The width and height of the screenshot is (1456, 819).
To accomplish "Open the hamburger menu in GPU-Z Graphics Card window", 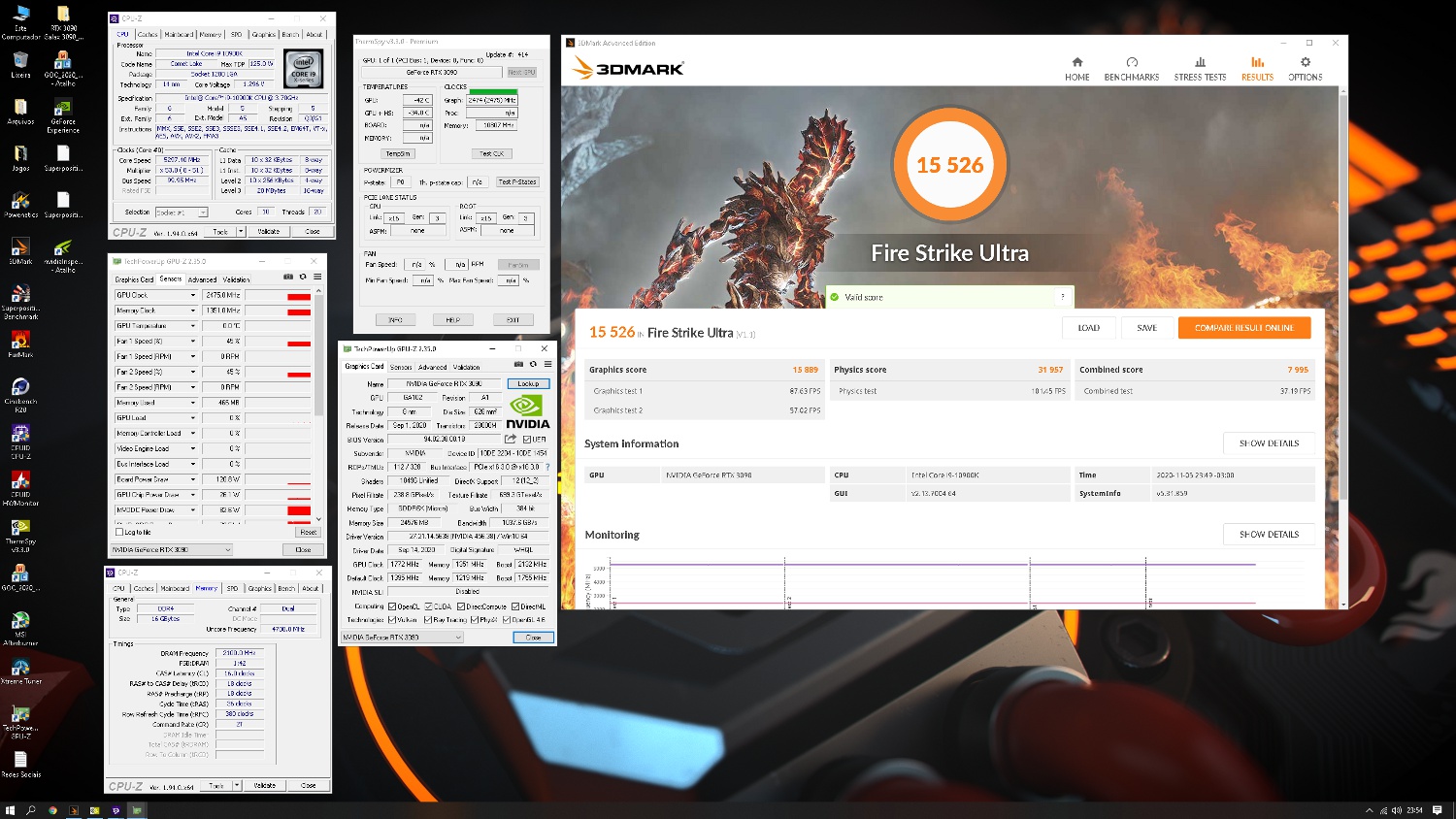I will coord(547,364).
